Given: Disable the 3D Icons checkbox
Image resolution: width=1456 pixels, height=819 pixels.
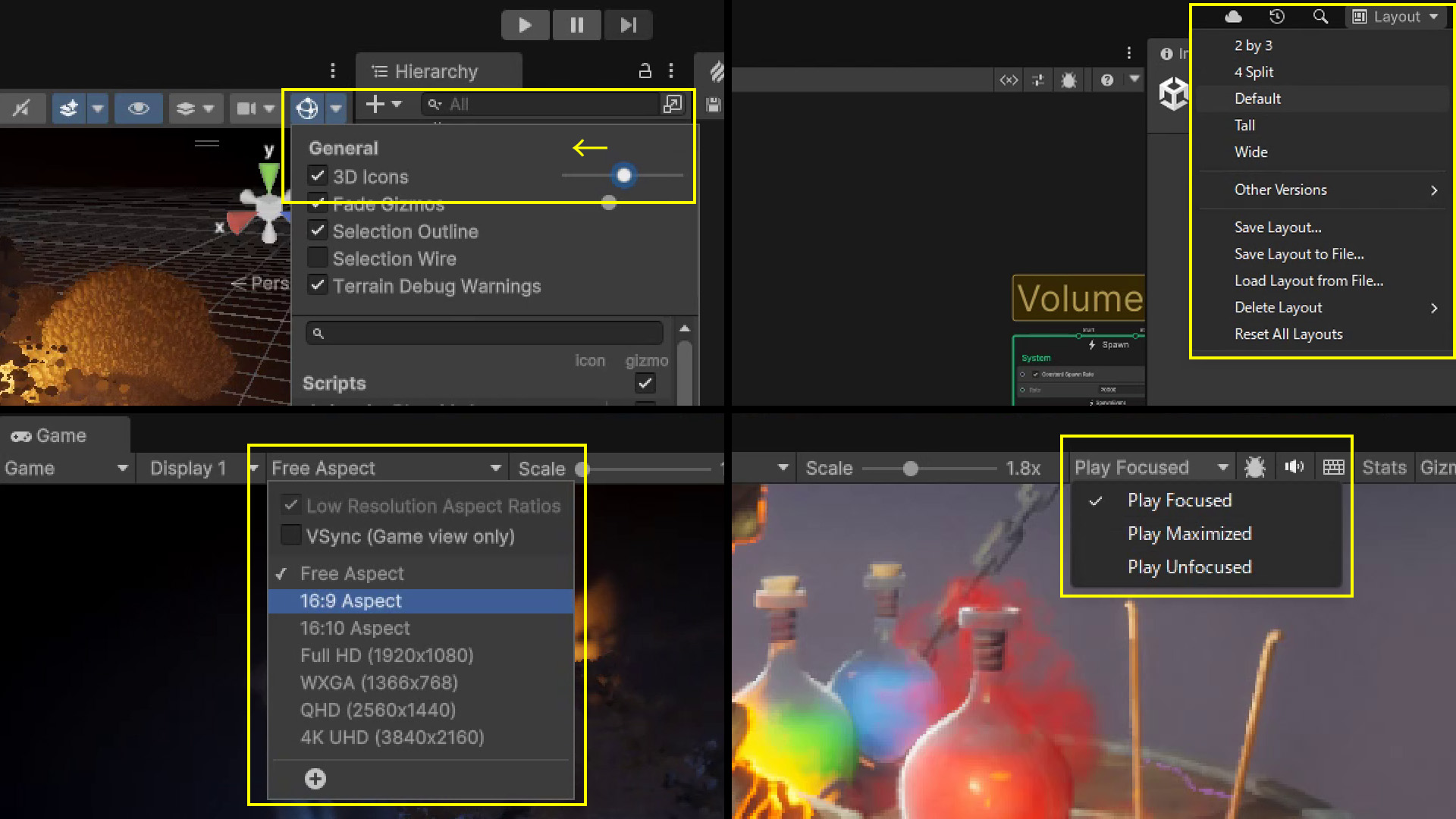Looking at the screenshot, I should point(318,176).
